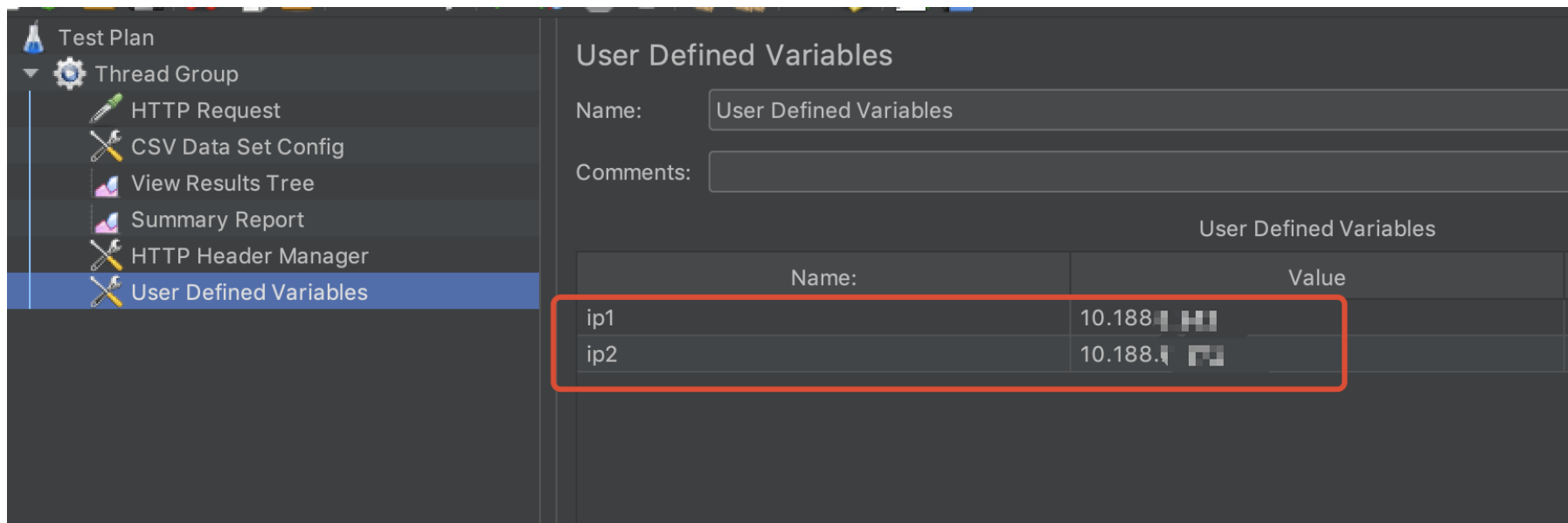Screen dimensions: 1568x523
Task: Collapse the Thread Group tree node
Action: (x=31, y=73)
